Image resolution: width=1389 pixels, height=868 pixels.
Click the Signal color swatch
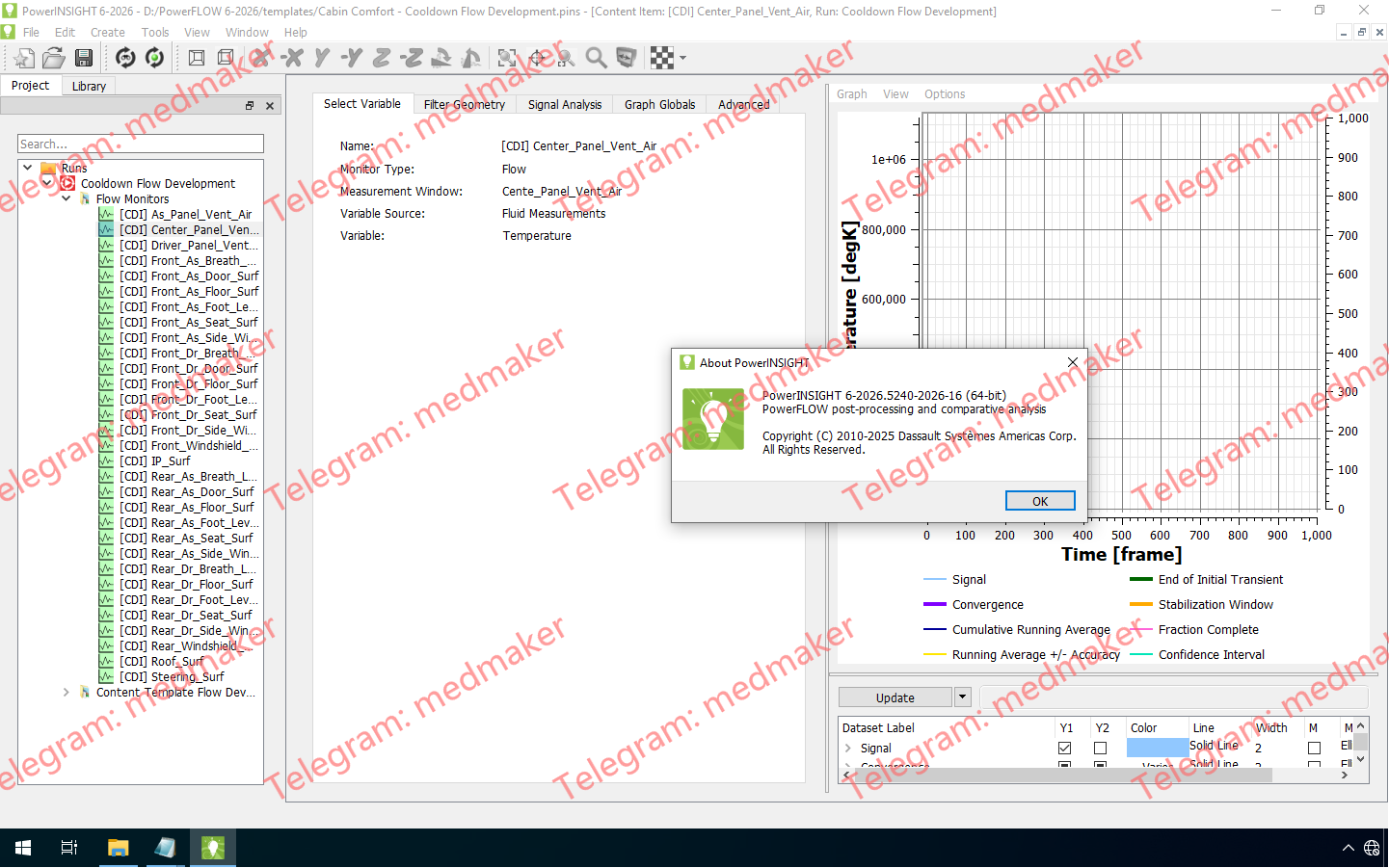tap(1157, 748)
